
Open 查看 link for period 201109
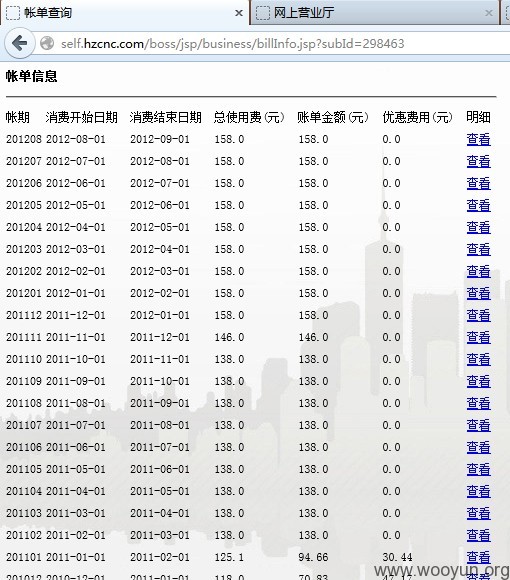pos(478,381)
